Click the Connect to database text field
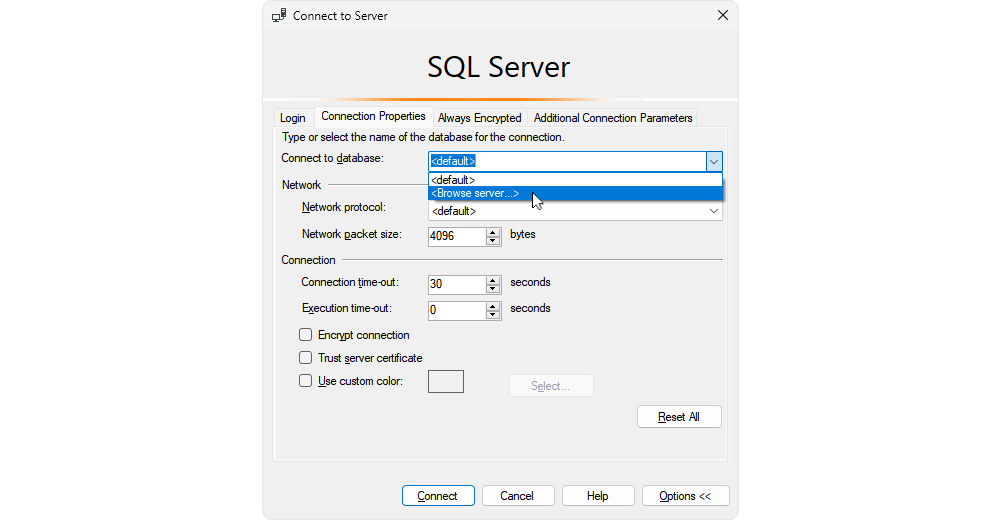Viewport: 1000px width, 520px height. 567,161
